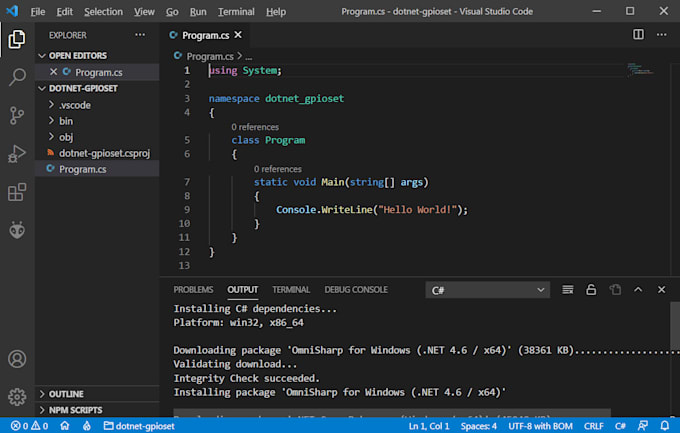Expand the .vscode folder

75,105
